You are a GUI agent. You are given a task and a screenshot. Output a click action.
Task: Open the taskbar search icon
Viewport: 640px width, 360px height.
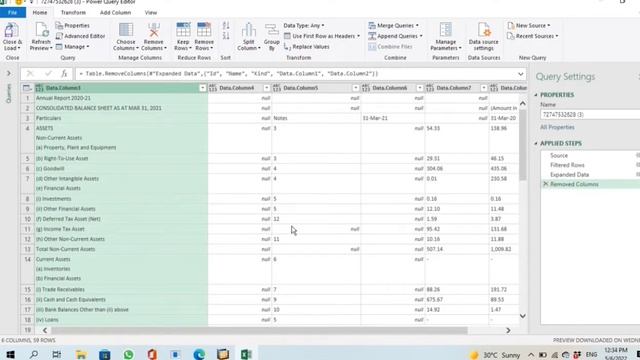[34, 354]
